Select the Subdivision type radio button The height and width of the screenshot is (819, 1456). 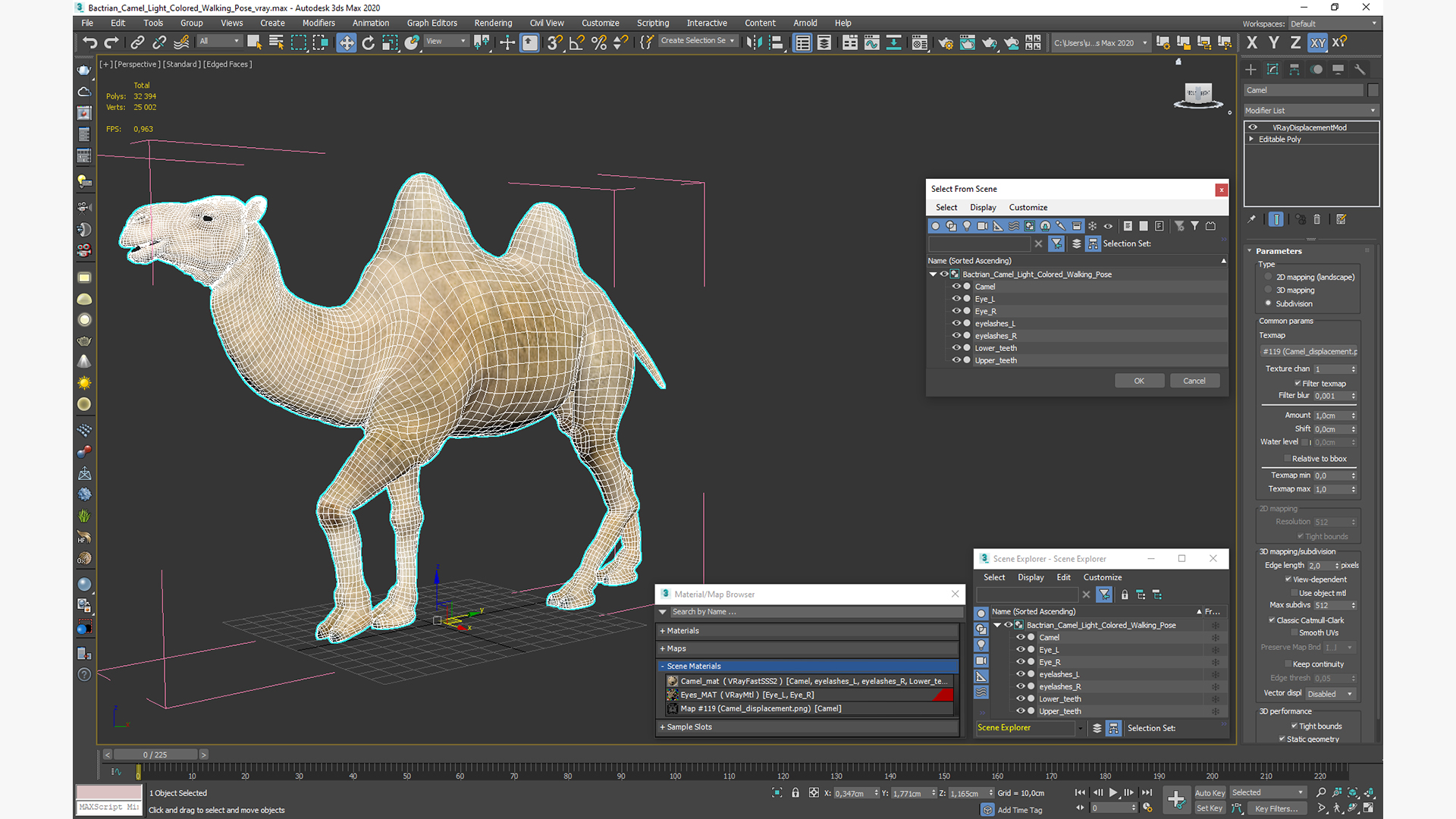click(1268, 303)
